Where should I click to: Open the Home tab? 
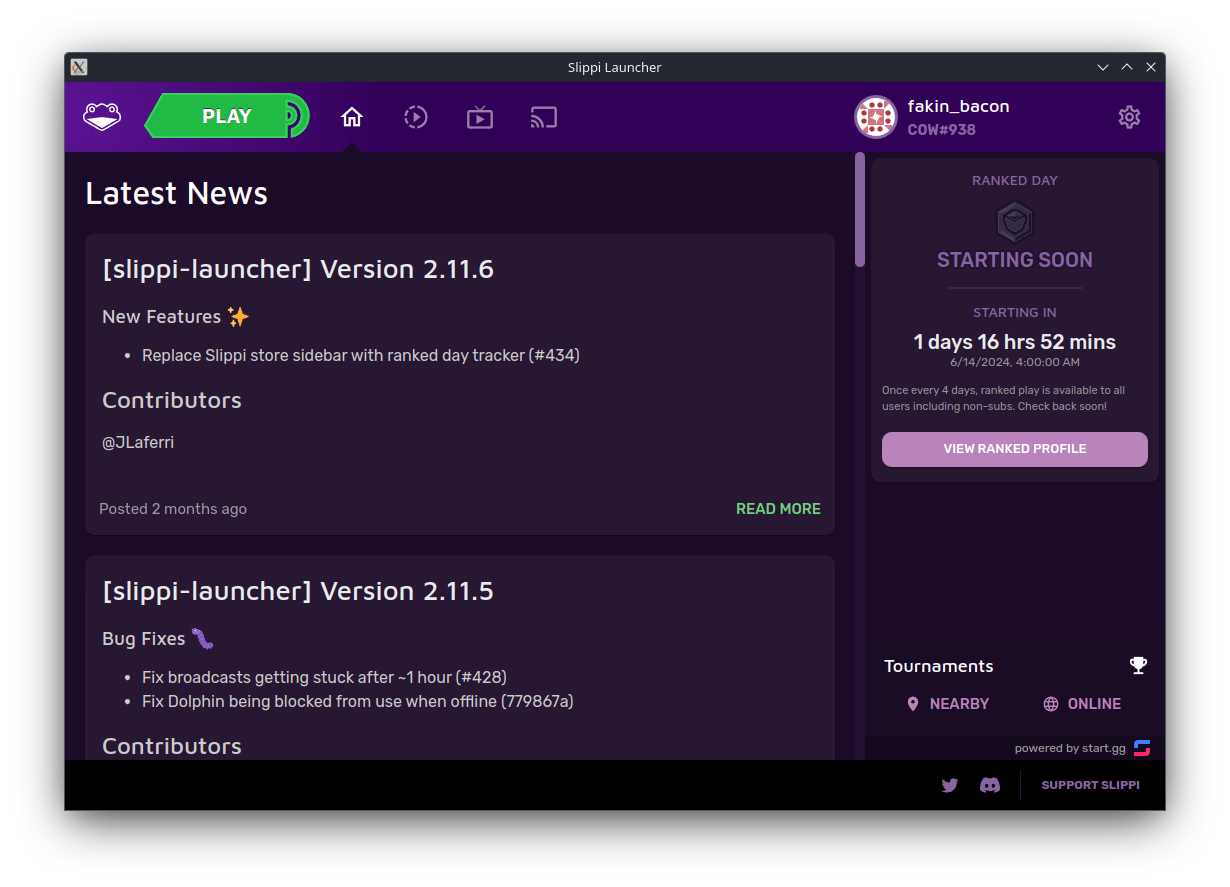[352, 117]
